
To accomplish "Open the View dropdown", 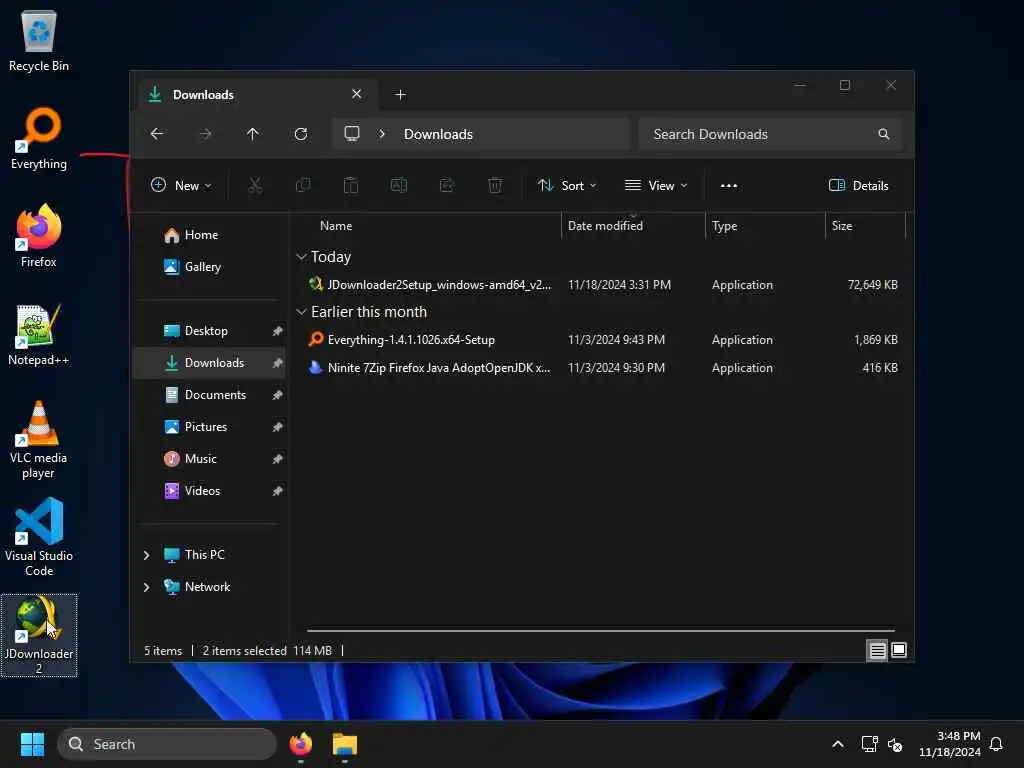I will [x=656, y=185].
